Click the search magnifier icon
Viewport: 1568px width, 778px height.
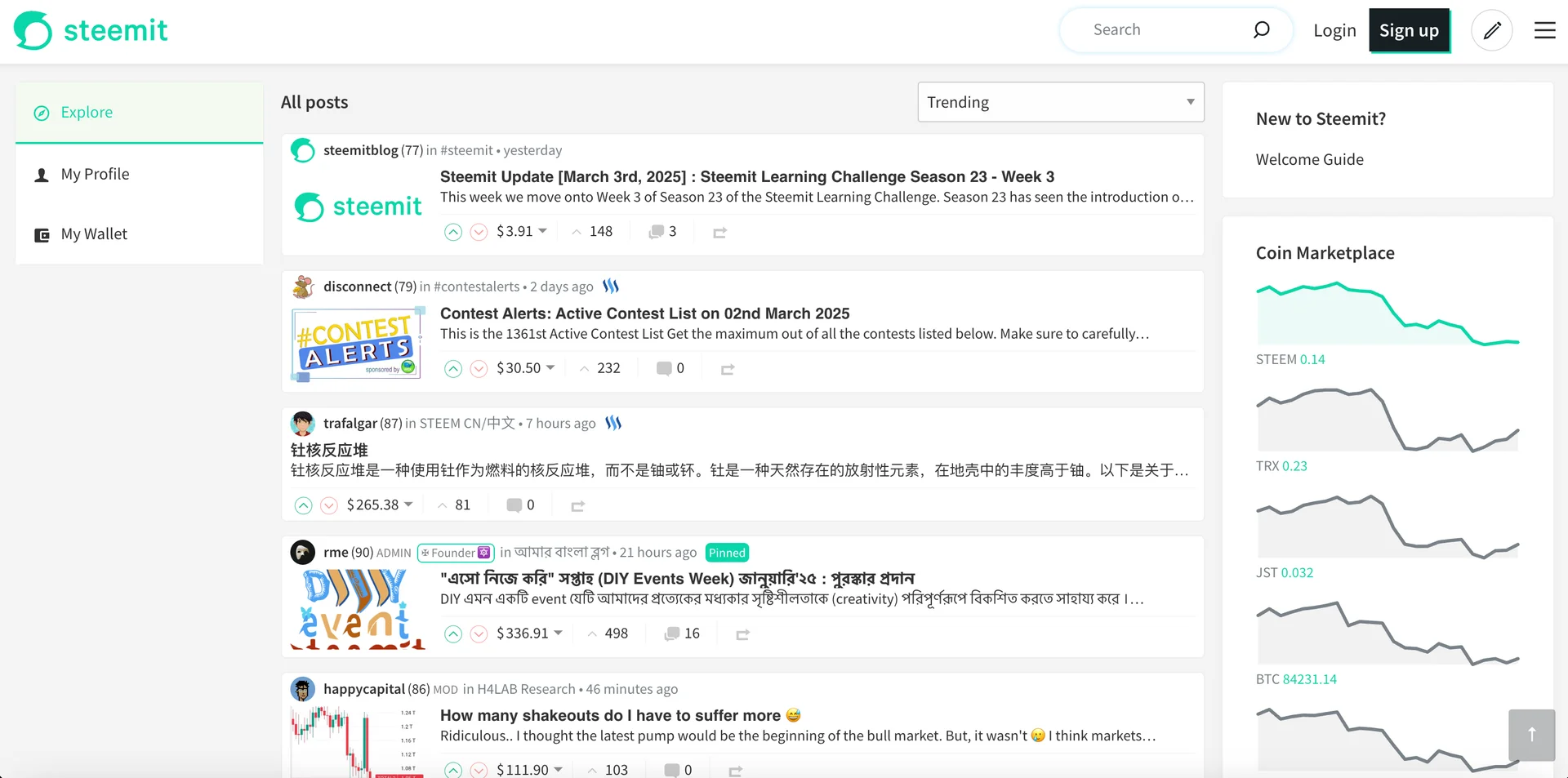(1261, 29)
